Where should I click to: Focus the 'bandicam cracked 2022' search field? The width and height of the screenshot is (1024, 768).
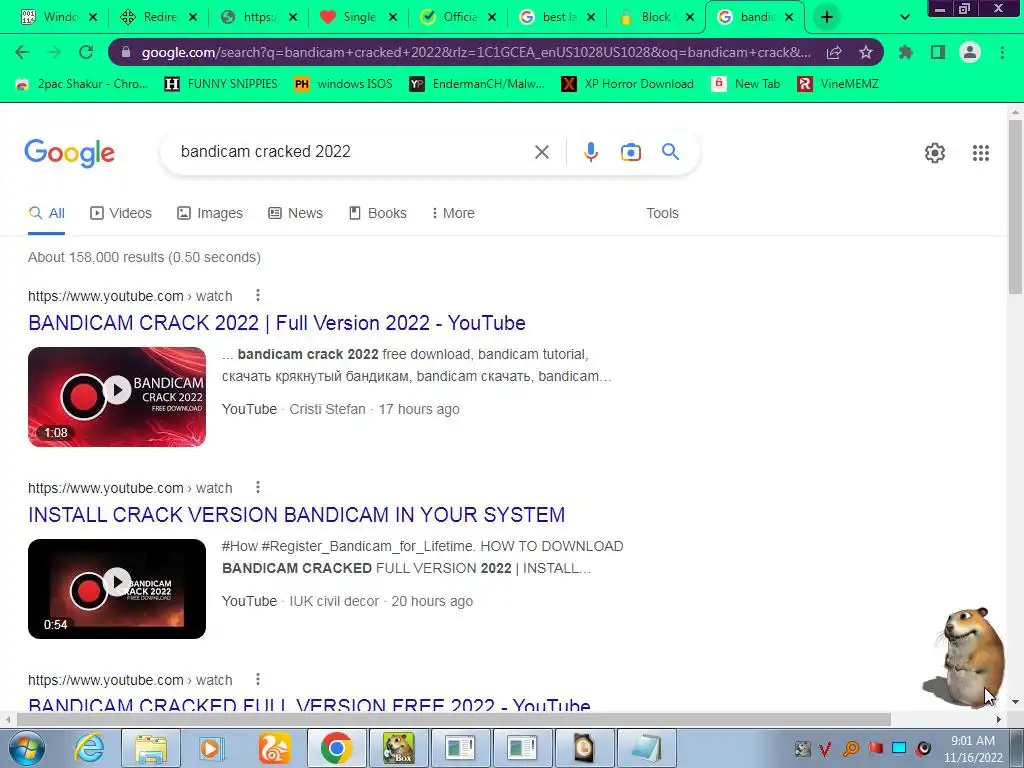[353, 152]
